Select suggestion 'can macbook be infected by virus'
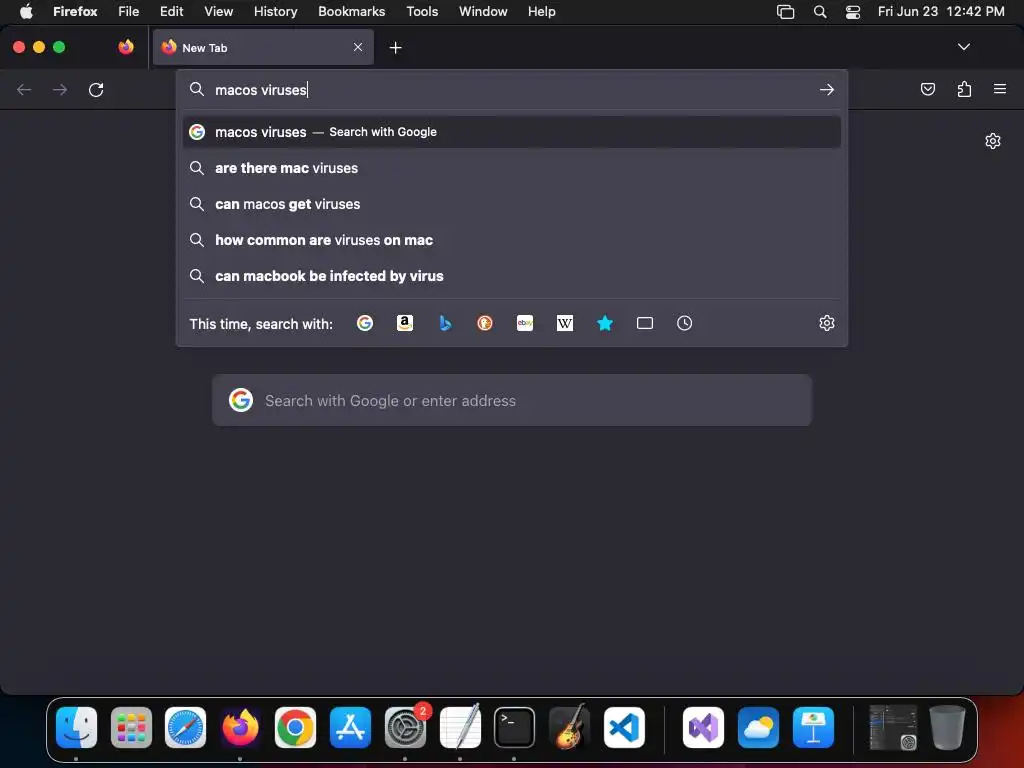Viewport: 1024px width, 768px height. [x=511, y=276]
